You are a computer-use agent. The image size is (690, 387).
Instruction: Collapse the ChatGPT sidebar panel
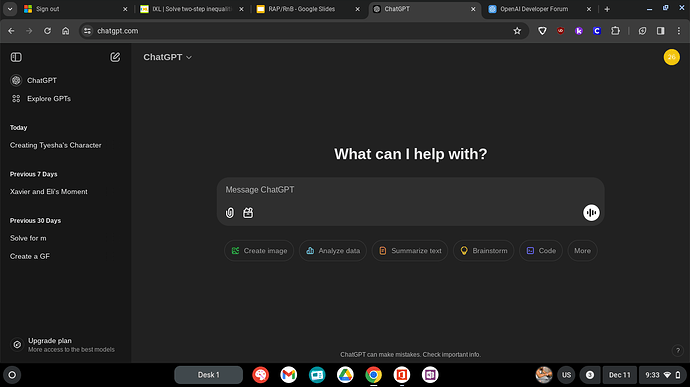16,57
